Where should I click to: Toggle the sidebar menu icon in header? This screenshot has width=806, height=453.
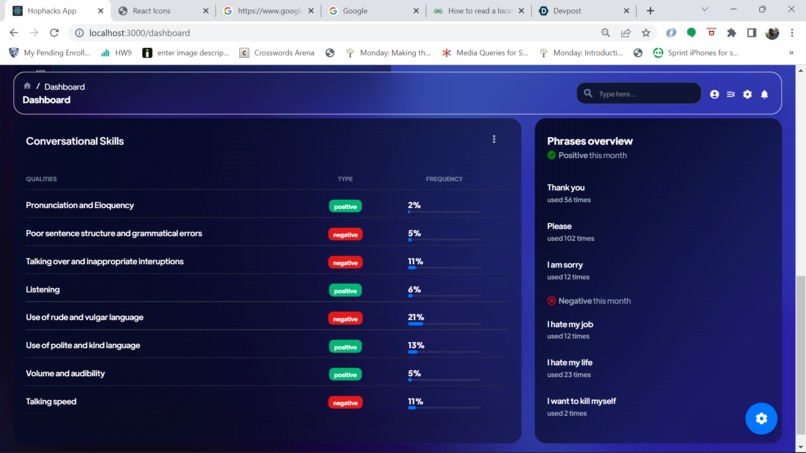pyautogui.click(x=731, y=94)
